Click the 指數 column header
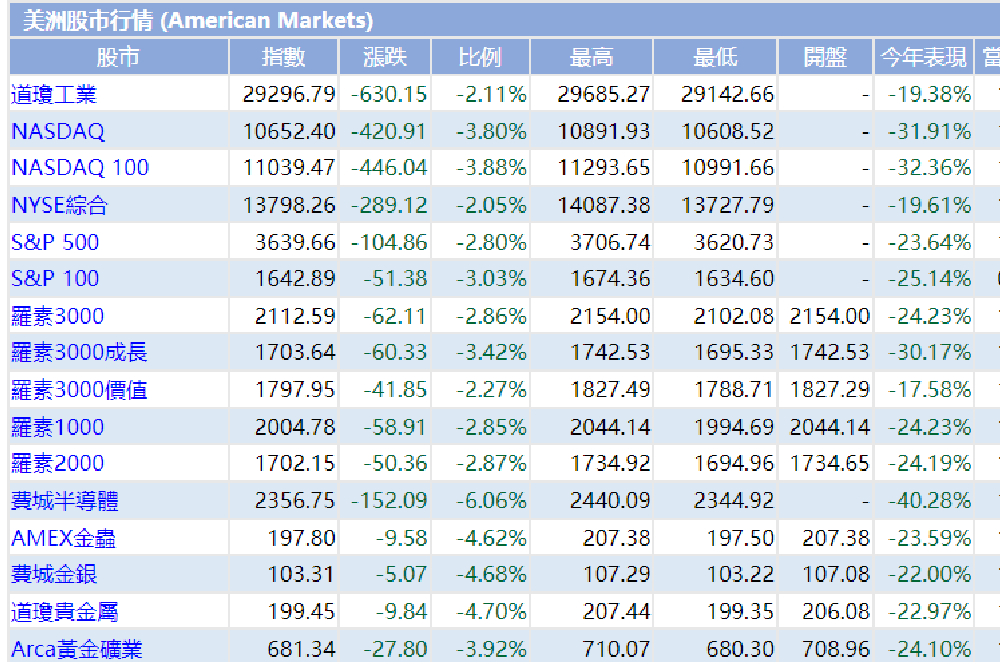Viewport: 1000px width, 667px height. [283, 57]
